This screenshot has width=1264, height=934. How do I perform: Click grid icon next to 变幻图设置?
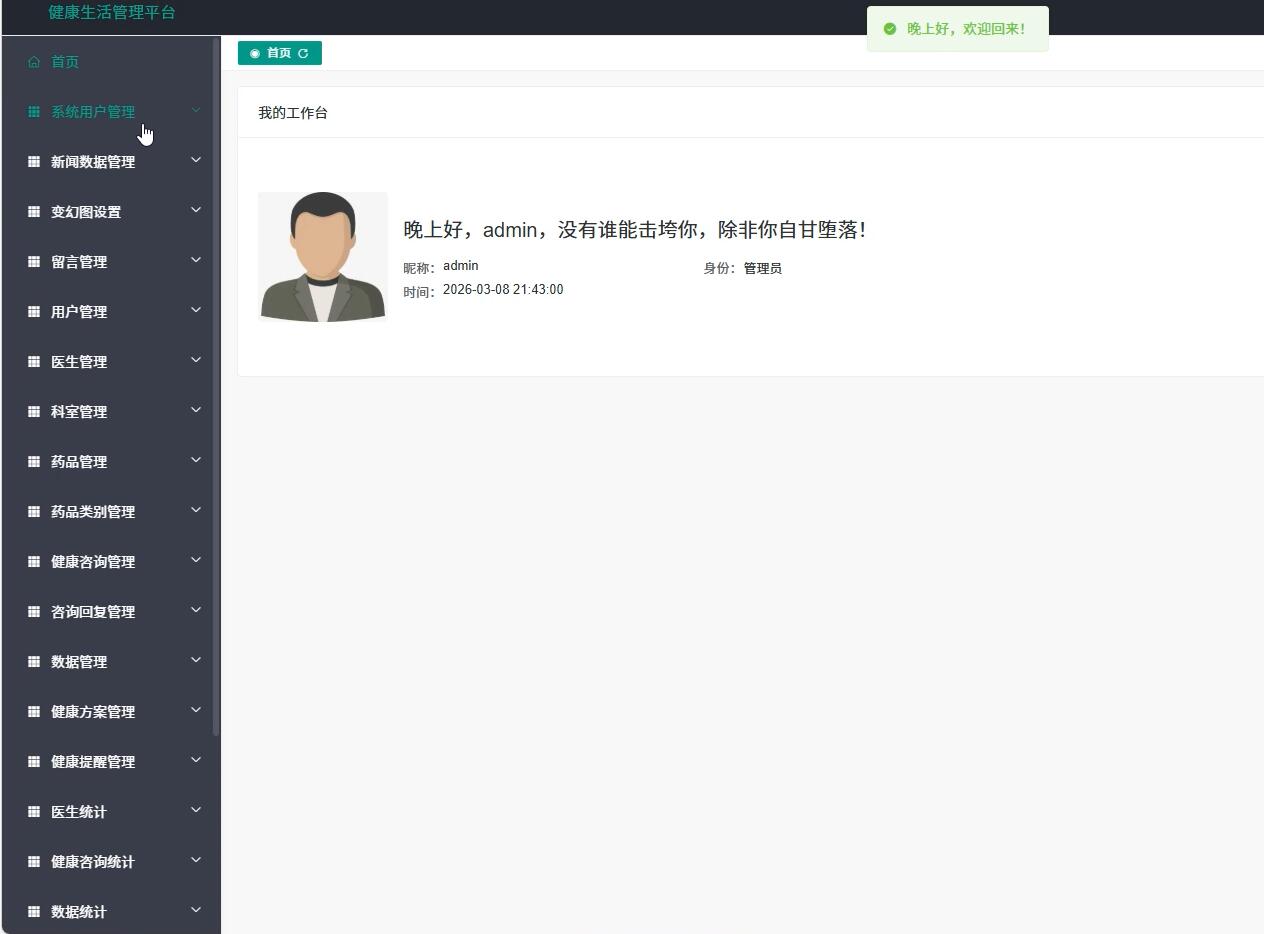point(34,212)
